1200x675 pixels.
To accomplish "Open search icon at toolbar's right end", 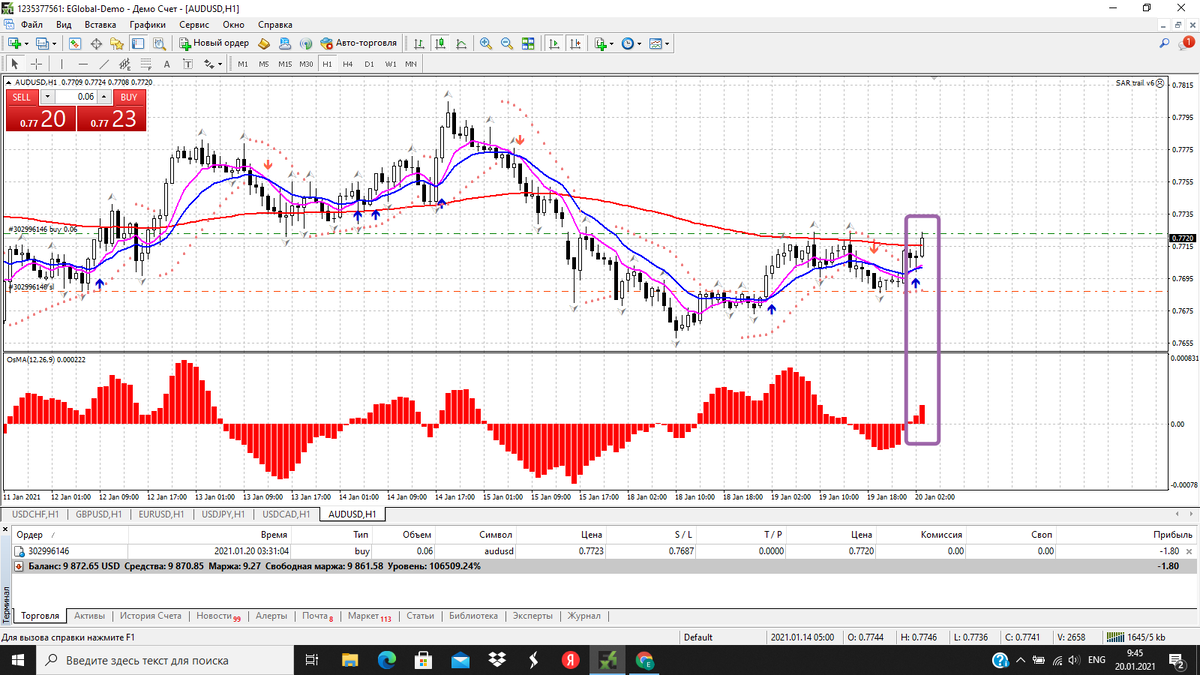I will [1164, 43].
